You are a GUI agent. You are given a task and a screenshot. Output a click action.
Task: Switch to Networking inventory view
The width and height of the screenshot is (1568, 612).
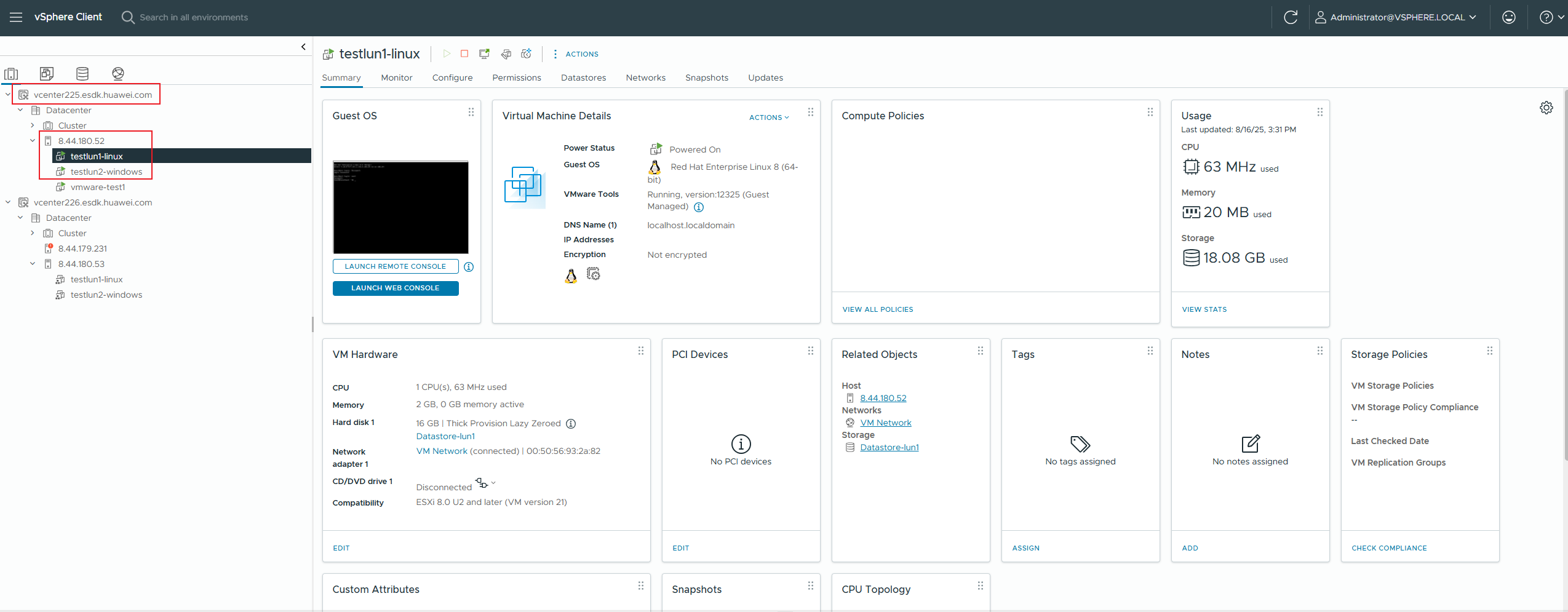point(118,74)
